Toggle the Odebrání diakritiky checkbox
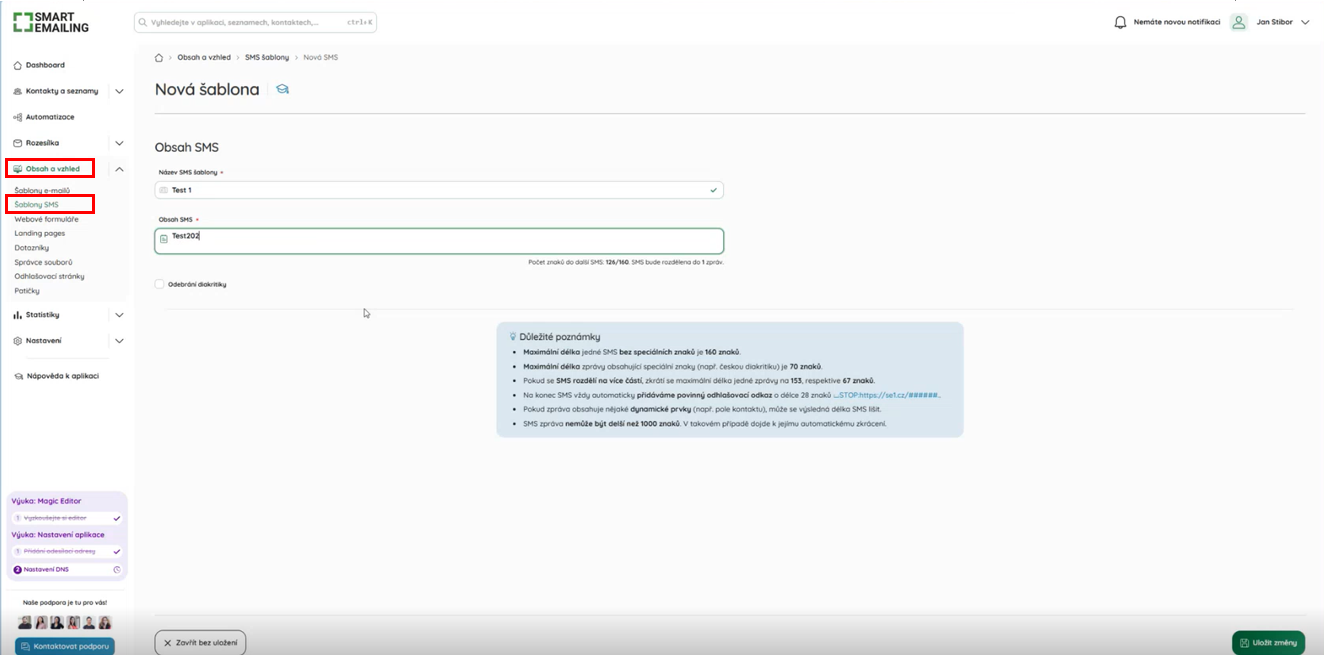Screen dimensions: 1324x655 (160, 284)
